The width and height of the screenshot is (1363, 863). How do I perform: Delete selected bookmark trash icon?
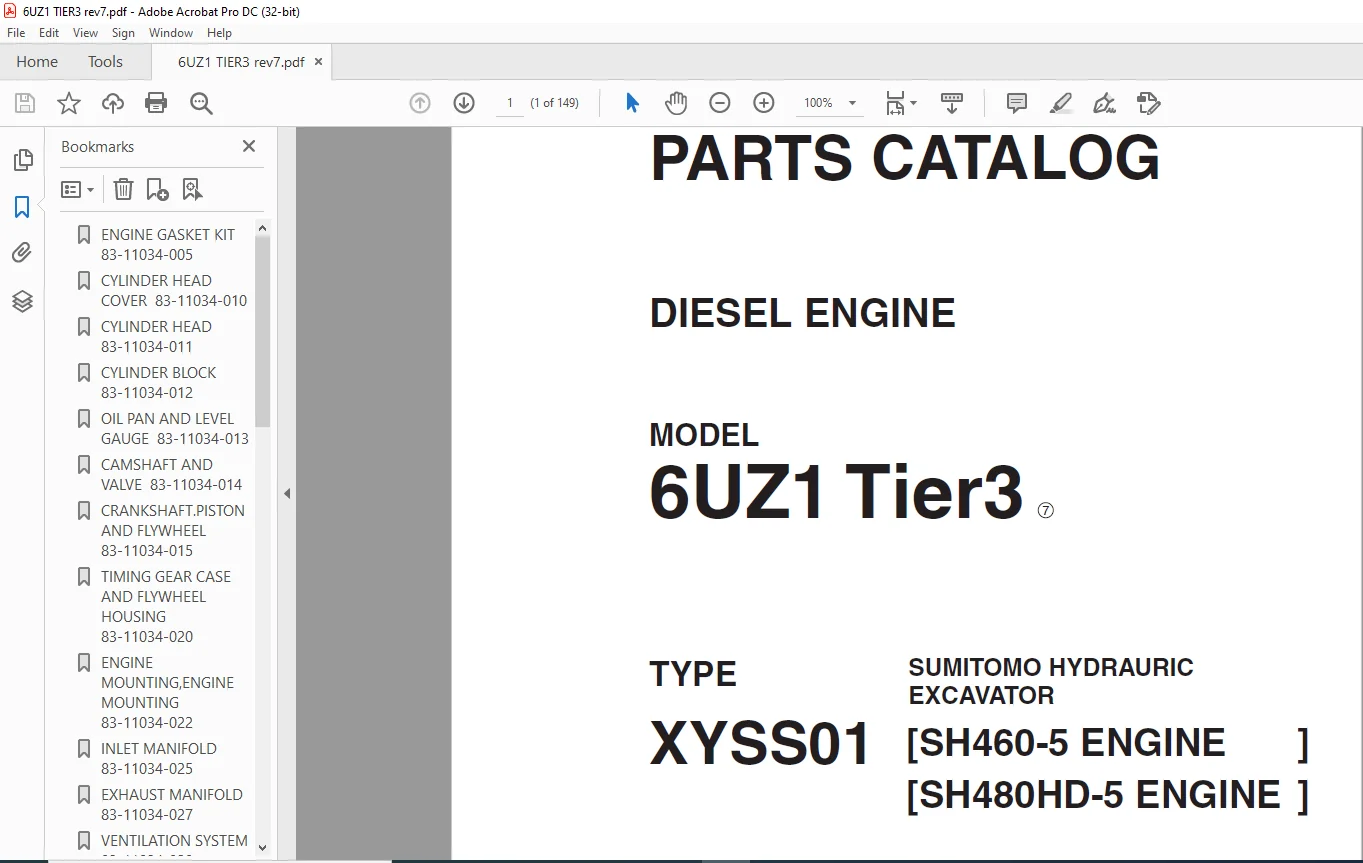pyautogui.click(x=123, y=189)
